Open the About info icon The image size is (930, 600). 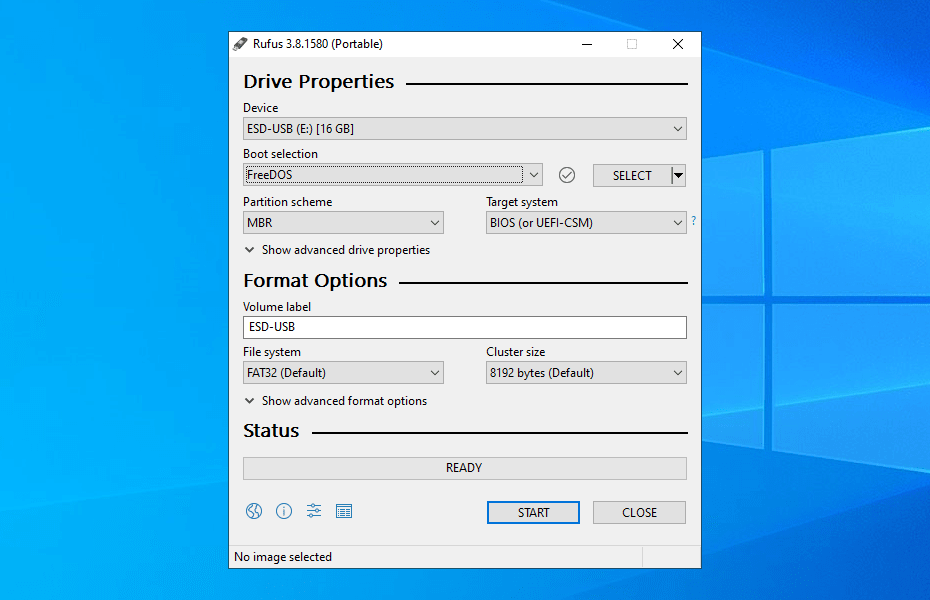coord(284,511)
